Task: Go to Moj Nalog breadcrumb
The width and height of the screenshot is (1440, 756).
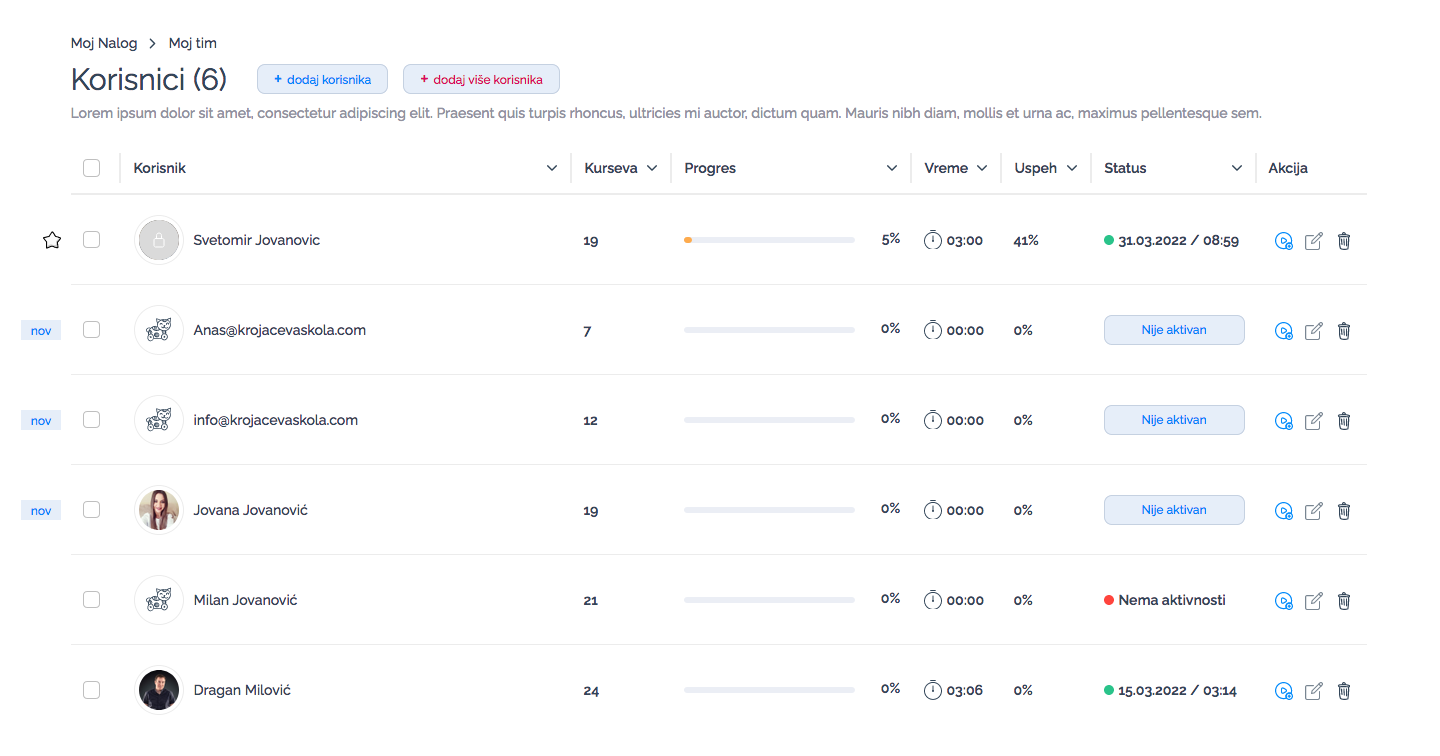Action: [x=104, y=43]
